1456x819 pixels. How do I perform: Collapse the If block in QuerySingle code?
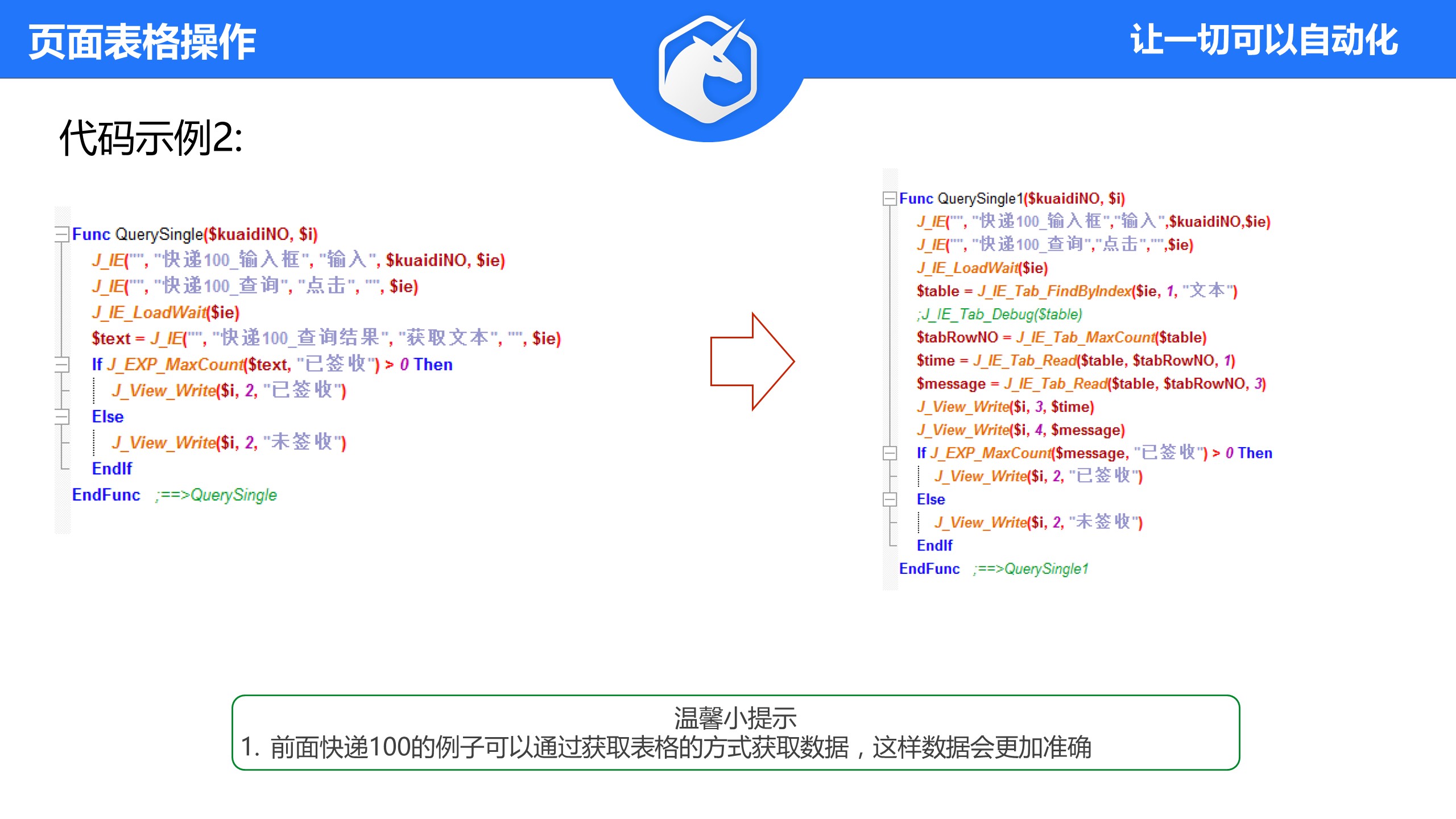[x=61, y=364]
